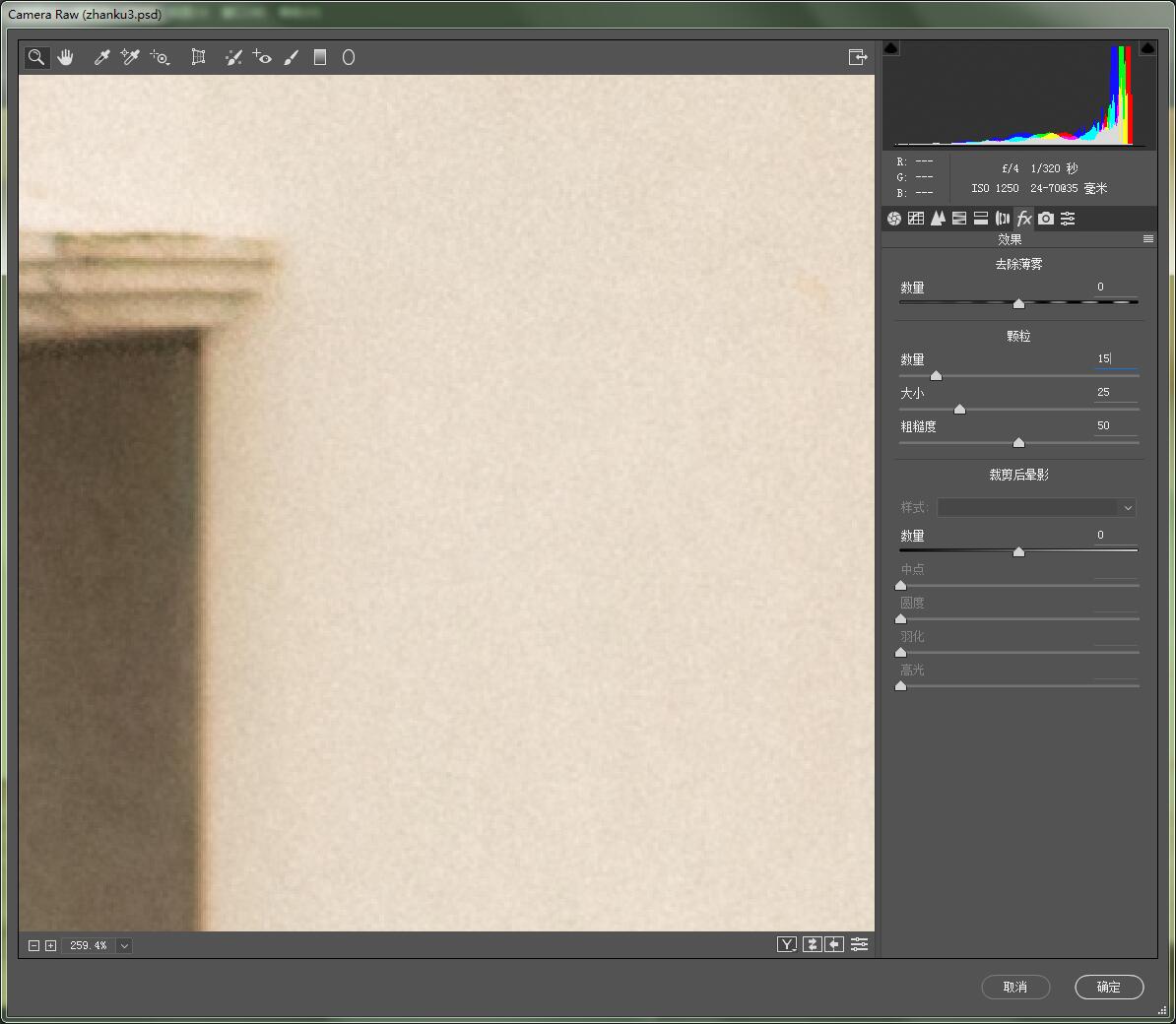Click the 去除薄雾 数量 value field
Image resolution: width=1176 pixels, height=1024 pixels.
[1115, 288]
